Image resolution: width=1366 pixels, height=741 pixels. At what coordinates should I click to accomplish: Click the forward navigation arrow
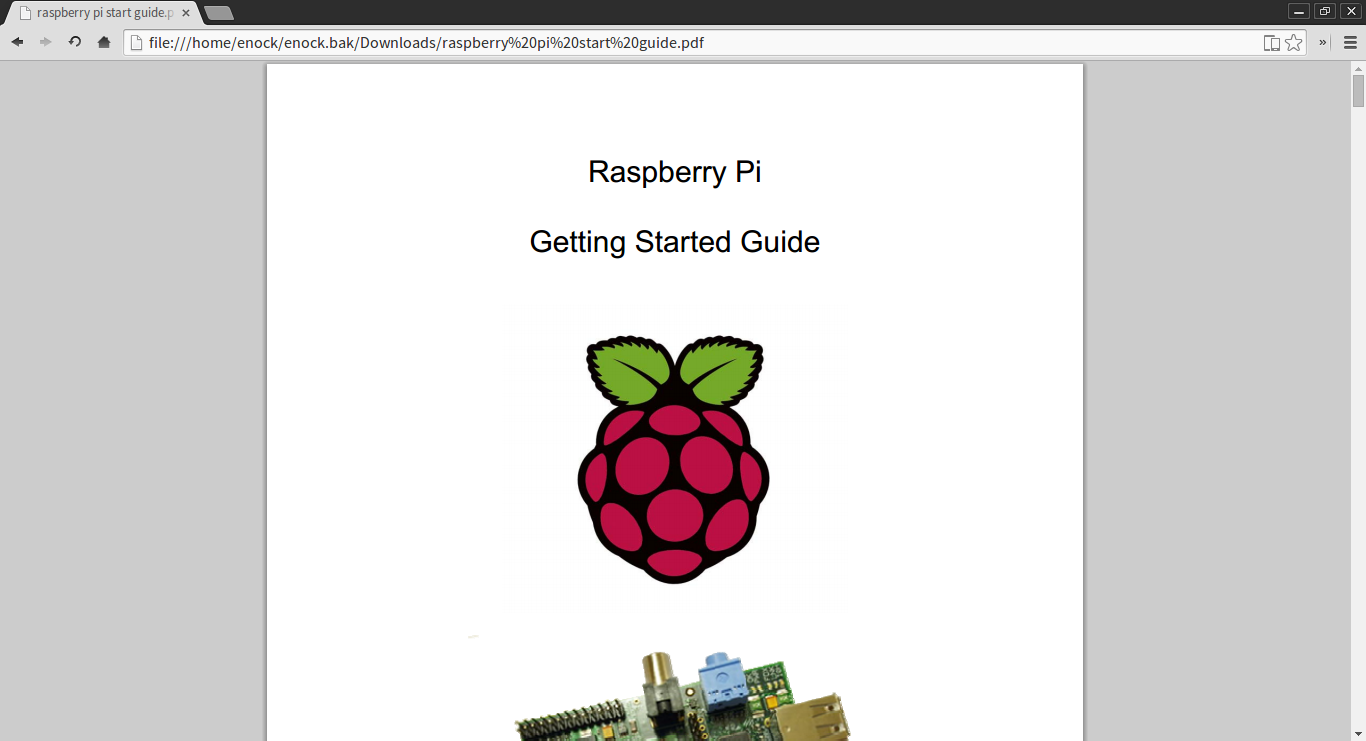pos(45,42)
